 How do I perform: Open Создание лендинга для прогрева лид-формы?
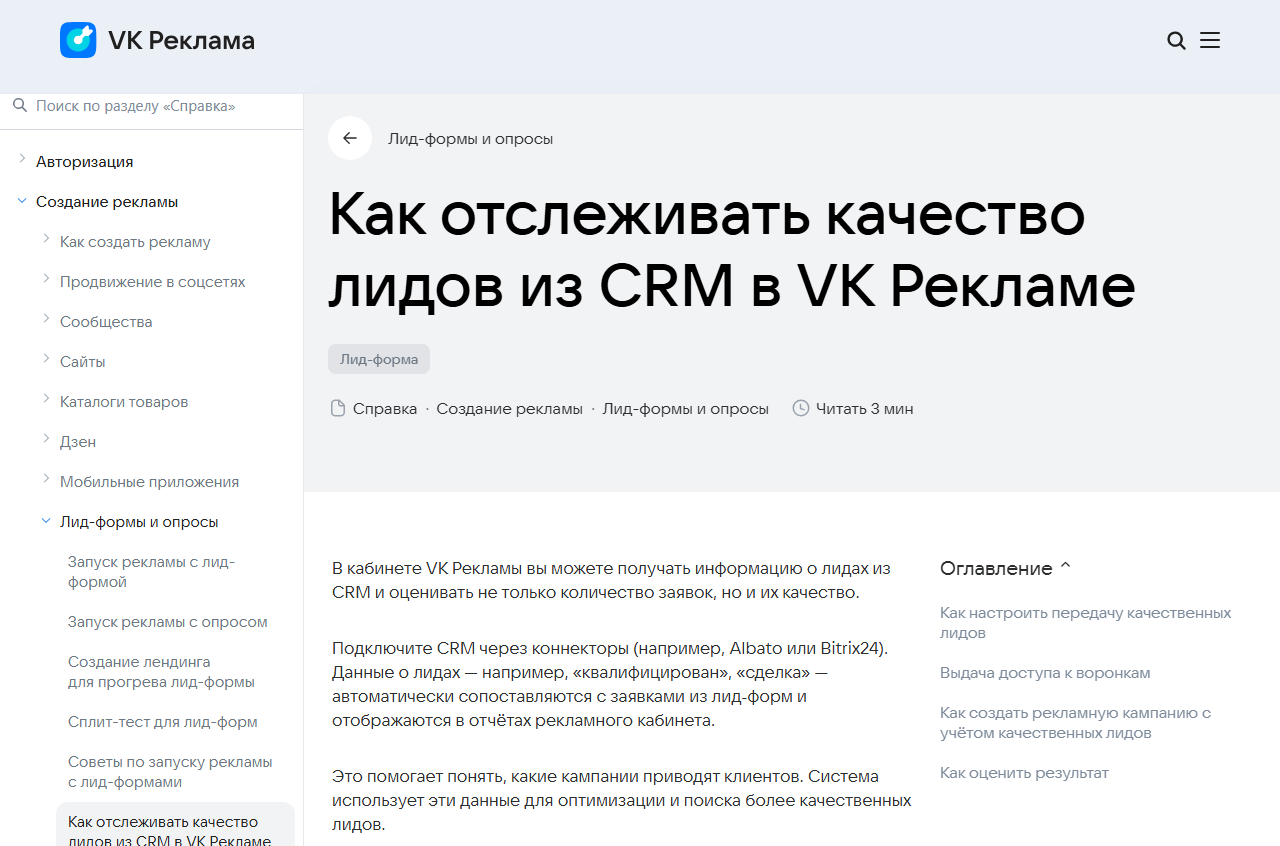click(161, 671)
